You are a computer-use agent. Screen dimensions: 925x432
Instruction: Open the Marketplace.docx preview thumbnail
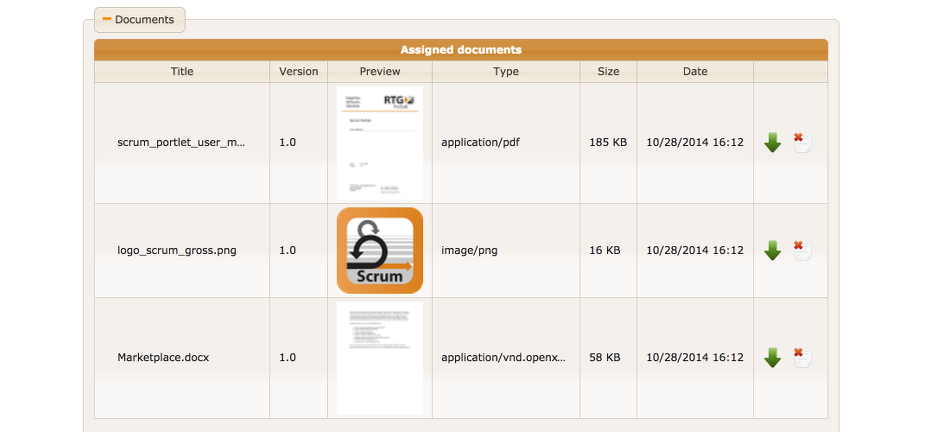pos(380,357)
